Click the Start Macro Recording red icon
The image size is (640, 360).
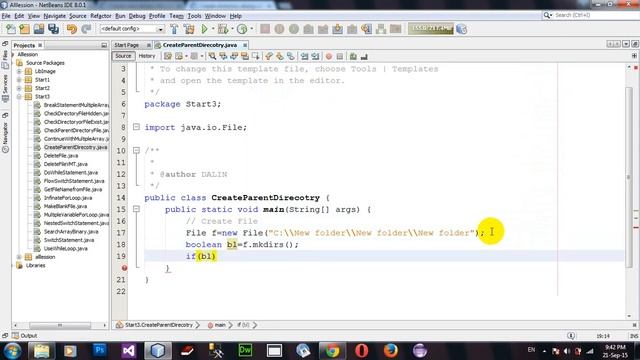(x=329, y=56)
